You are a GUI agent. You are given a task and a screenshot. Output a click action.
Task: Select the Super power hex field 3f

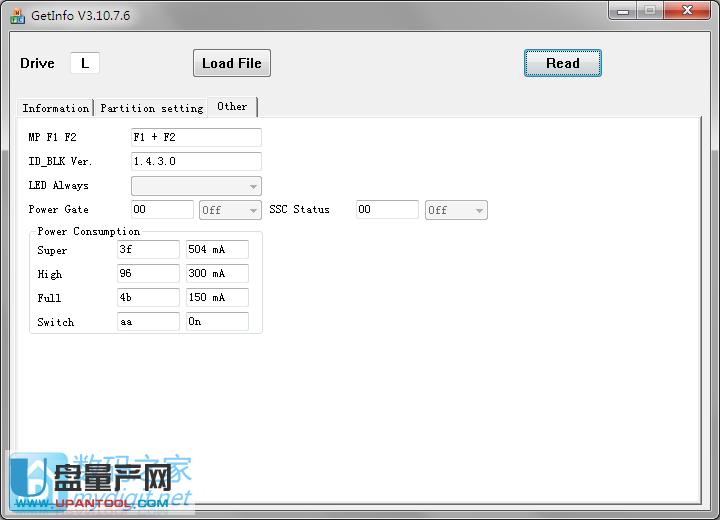click(148, 250)
